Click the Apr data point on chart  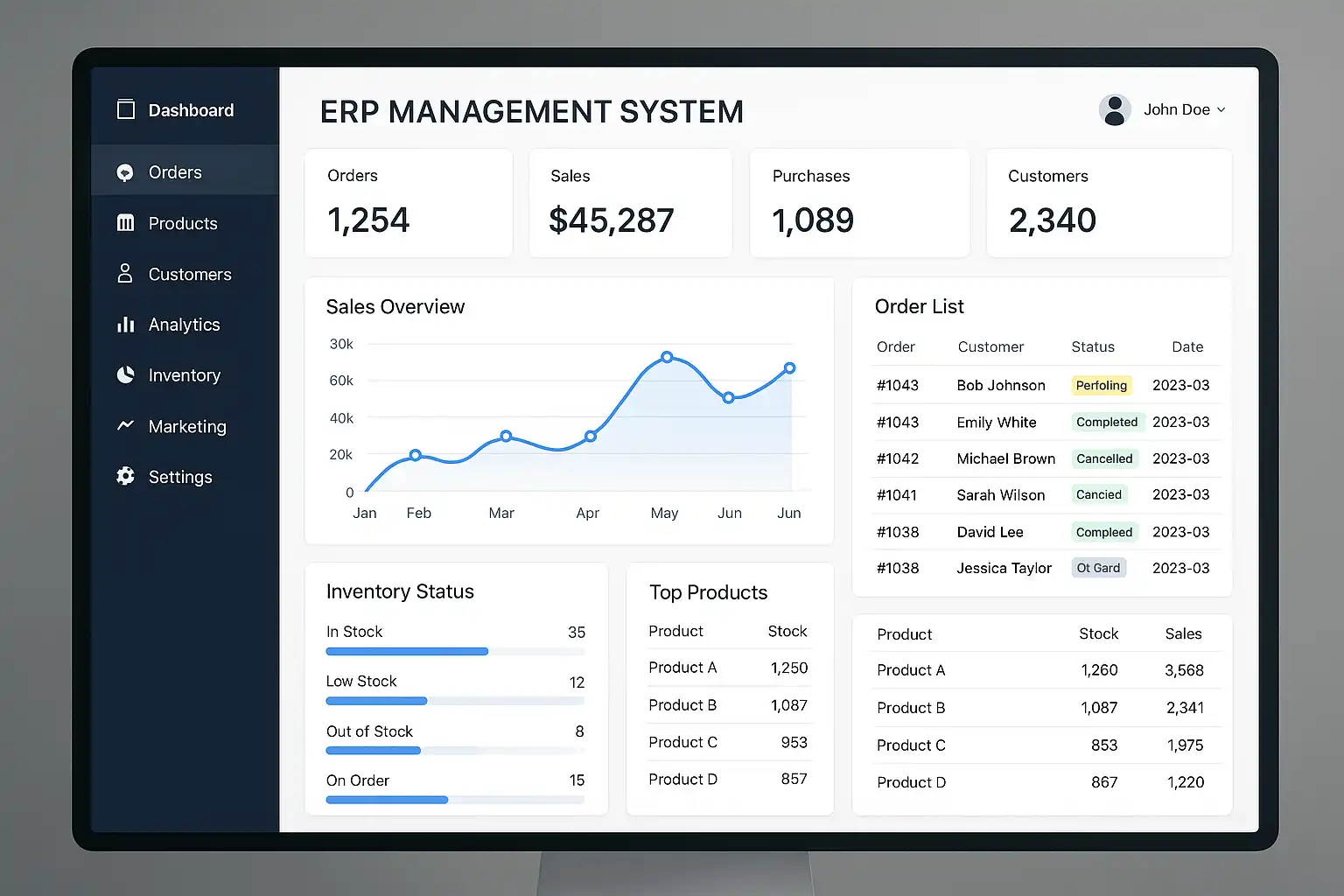click(x=591, y=436)
